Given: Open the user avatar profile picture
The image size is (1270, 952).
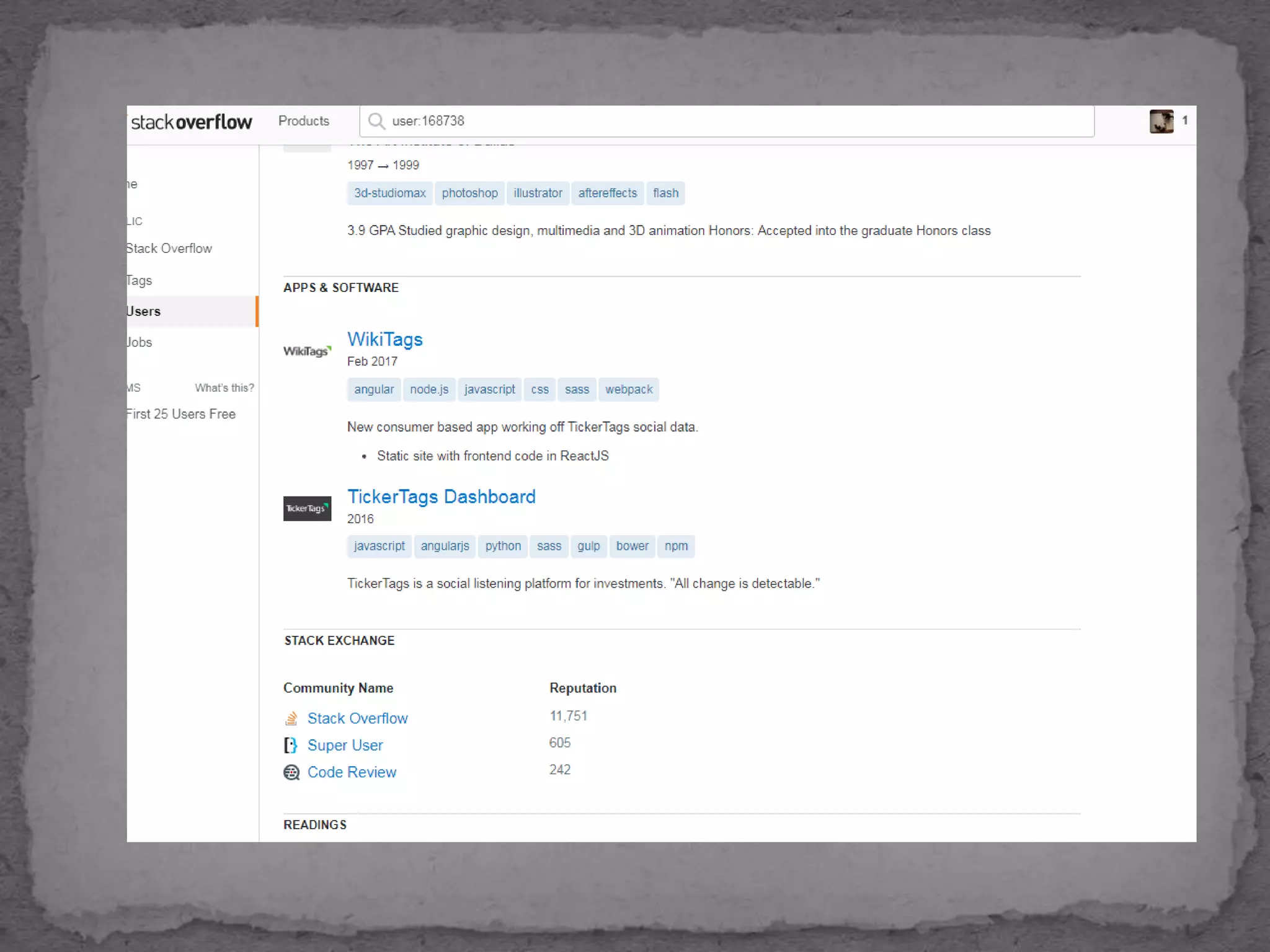Looking at the screenshot, I should pyautogui.click(x=1161, y=121).
